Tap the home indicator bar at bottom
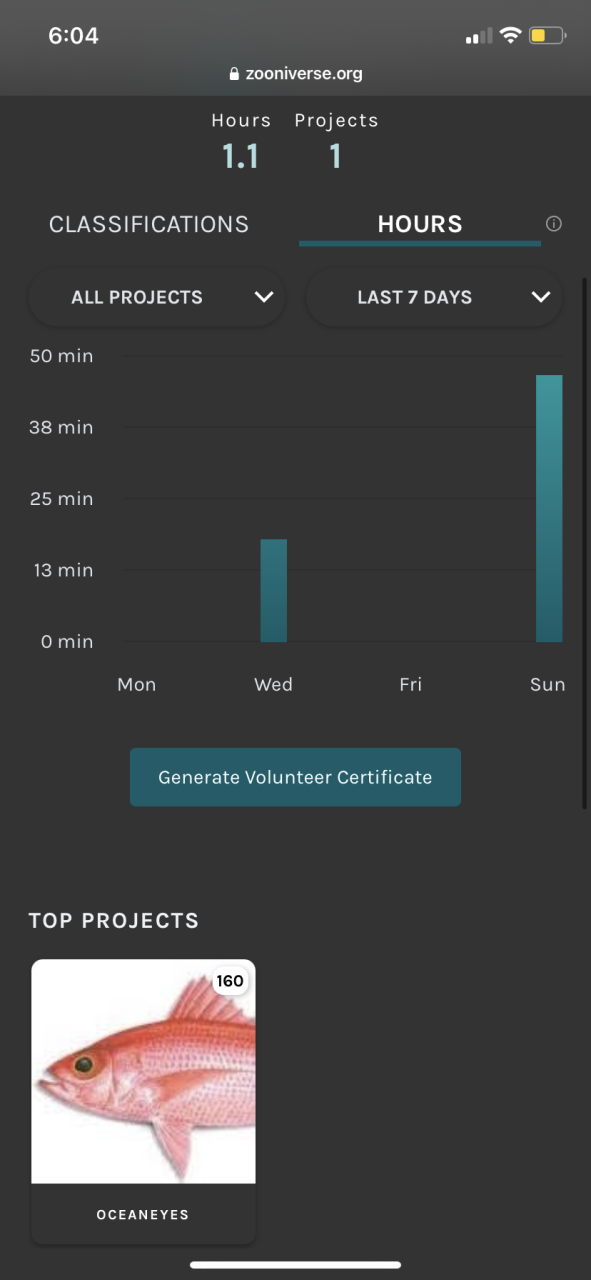This screenshot has height=1280, width=591. 295,1265
